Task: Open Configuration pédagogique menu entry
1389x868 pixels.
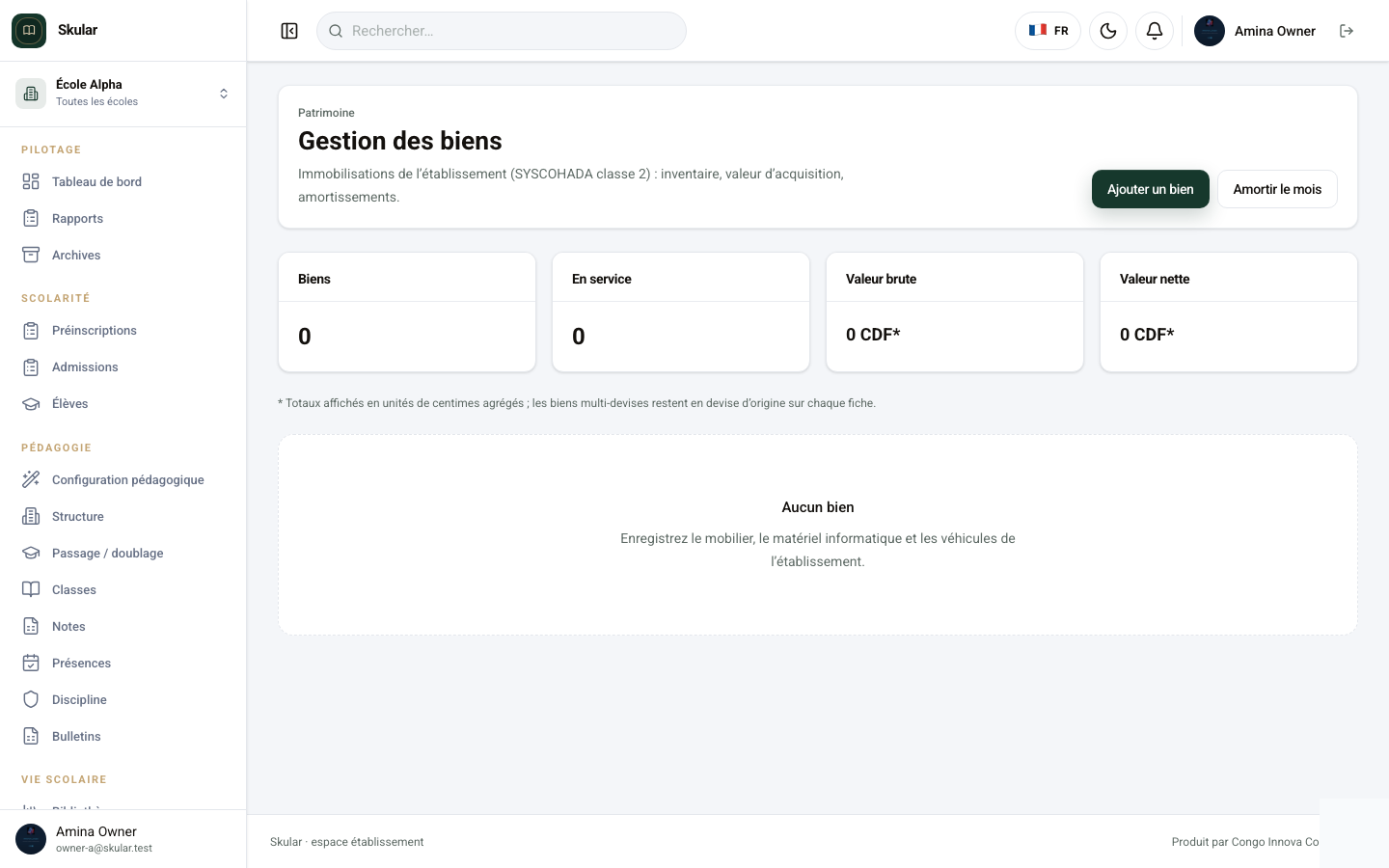Action: 123,479
